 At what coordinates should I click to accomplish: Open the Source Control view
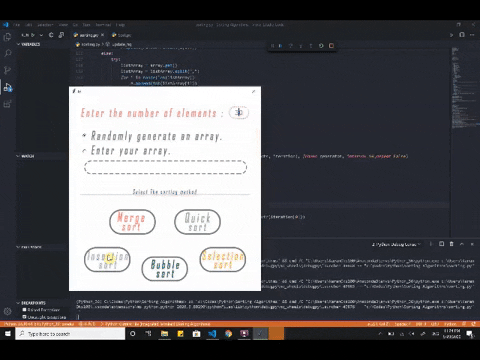point(7,70)
